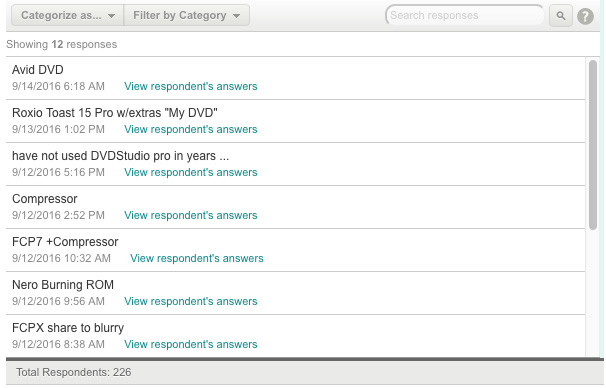Open the help question mark icon
The width and height of the screenshot is (606, 388).
click(x=585, y=16)
